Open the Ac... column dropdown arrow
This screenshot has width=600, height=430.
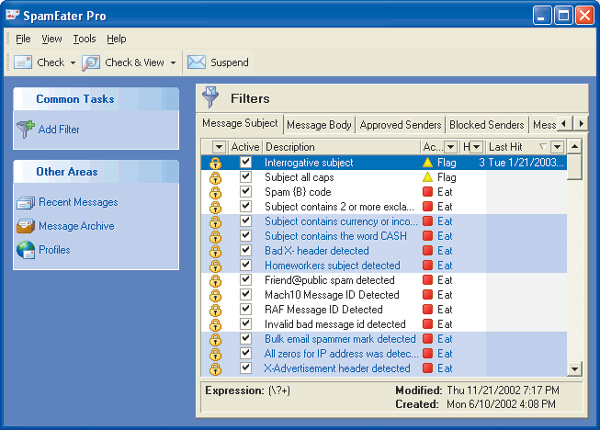(x=451, y=147)
